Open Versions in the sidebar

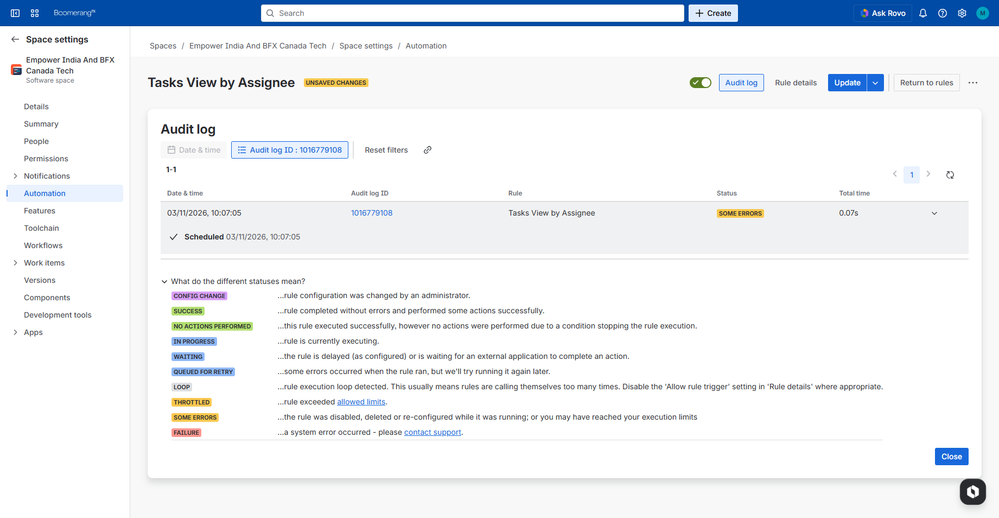click(40, 280)
